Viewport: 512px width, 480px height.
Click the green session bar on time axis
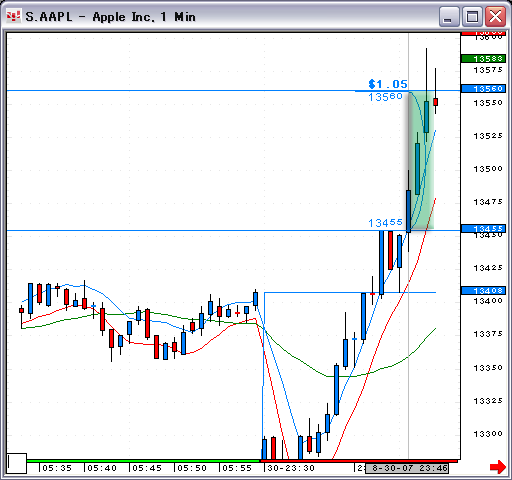click(143, 461)
